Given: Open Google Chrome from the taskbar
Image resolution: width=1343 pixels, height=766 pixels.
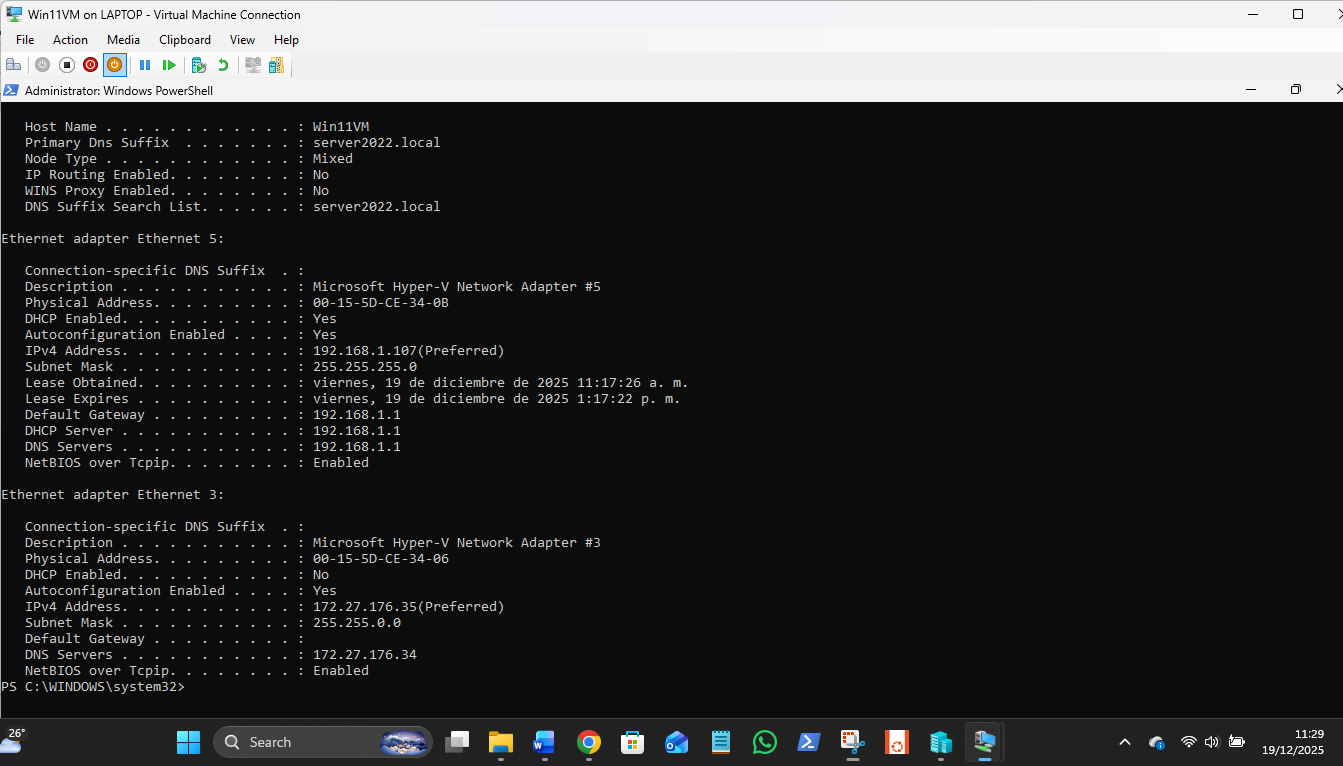Looking at the screenshot, I should point(589,742).
